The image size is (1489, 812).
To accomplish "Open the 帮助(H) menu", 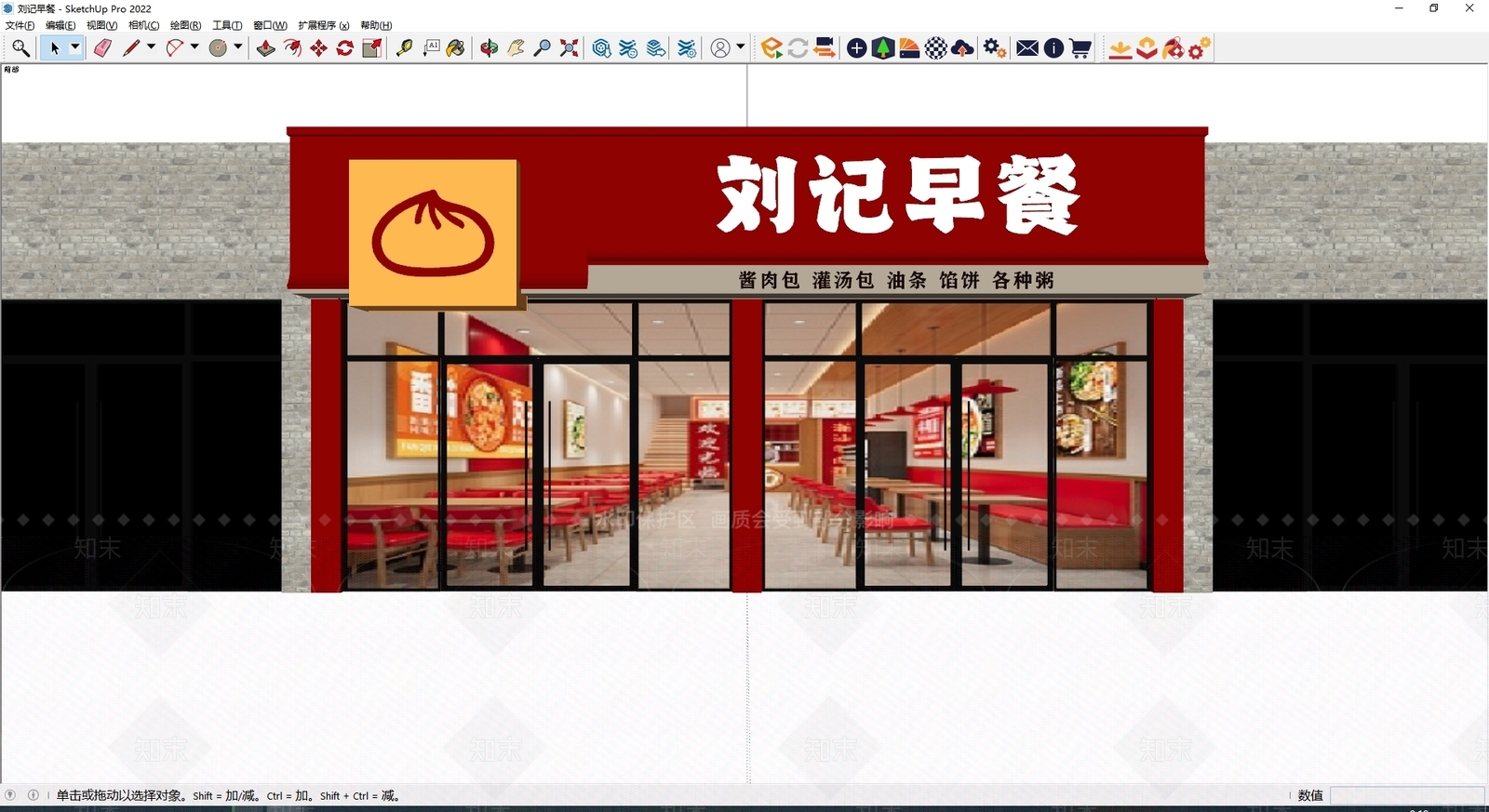I will [376, 25].
